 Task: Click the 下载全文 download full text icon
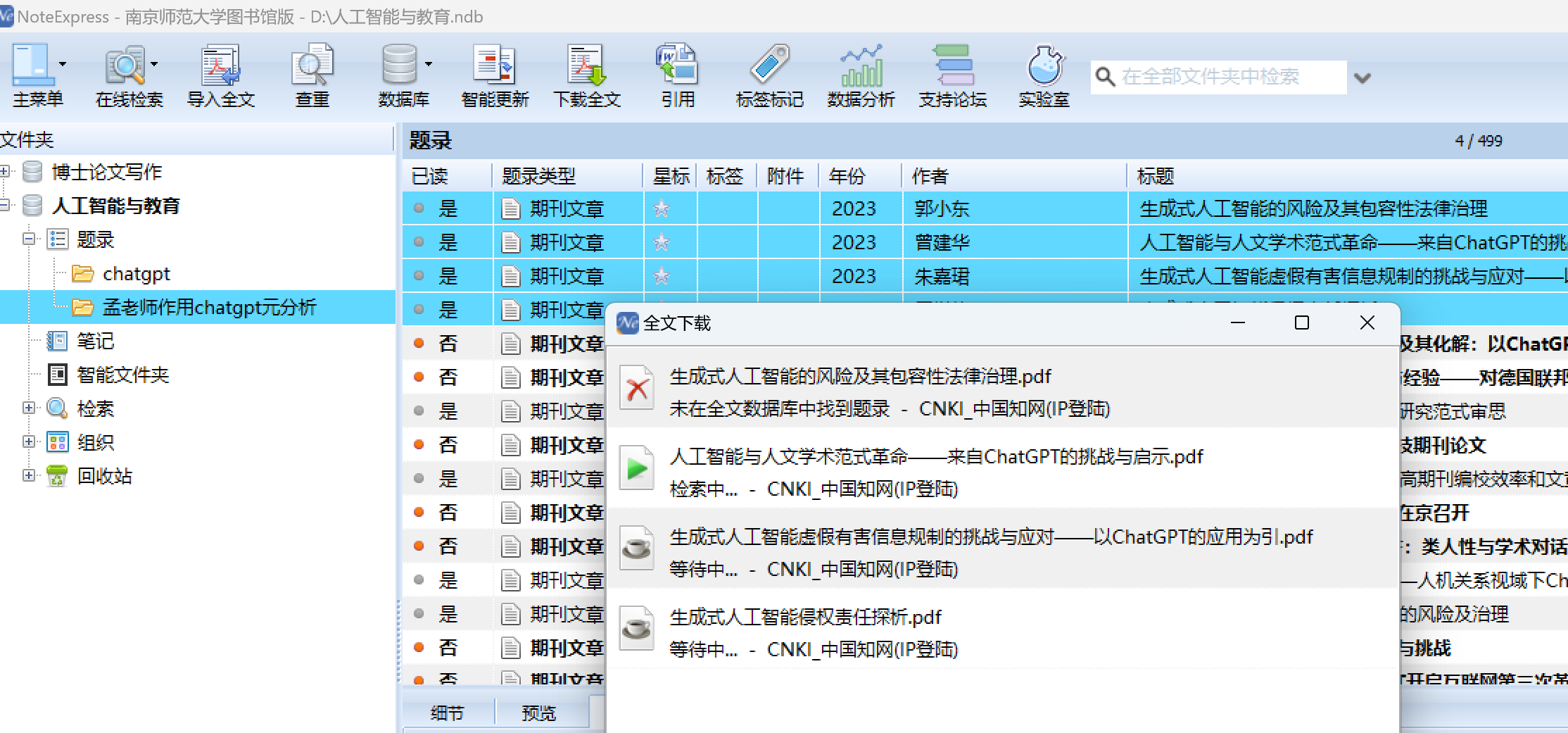pos(586,65)
